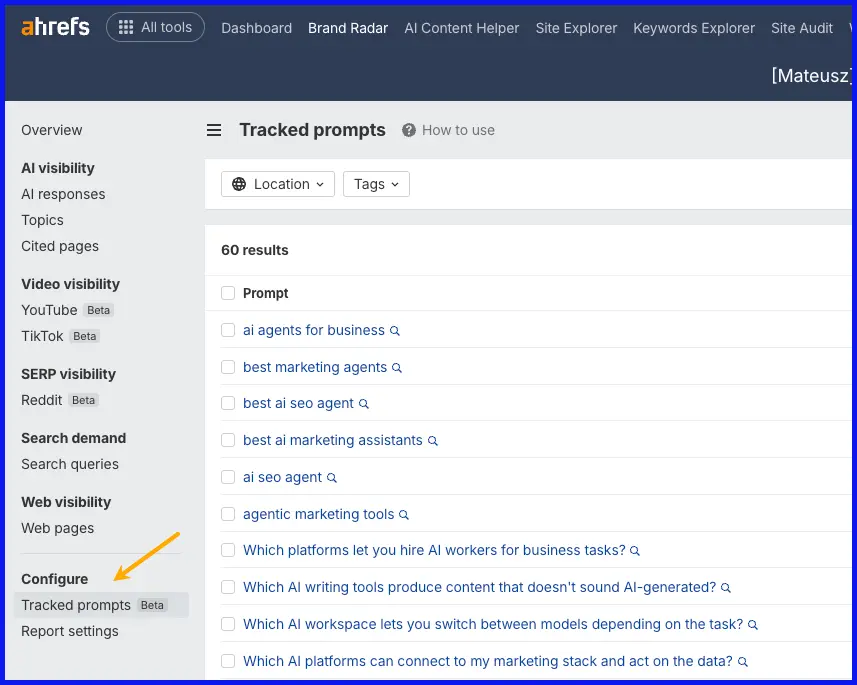Click the Ahrefs logo
The image size is (857, 685).
pos(55,27)
